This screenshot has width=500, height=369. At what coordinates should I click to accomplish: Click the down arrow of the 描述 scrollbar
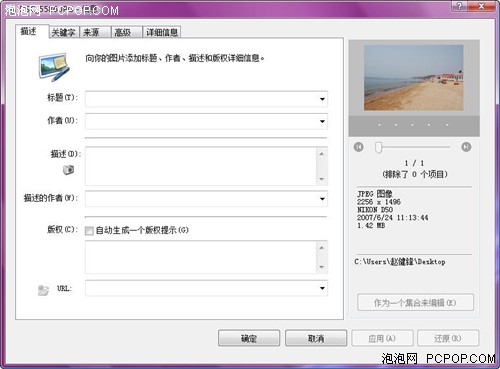point(322,179)
